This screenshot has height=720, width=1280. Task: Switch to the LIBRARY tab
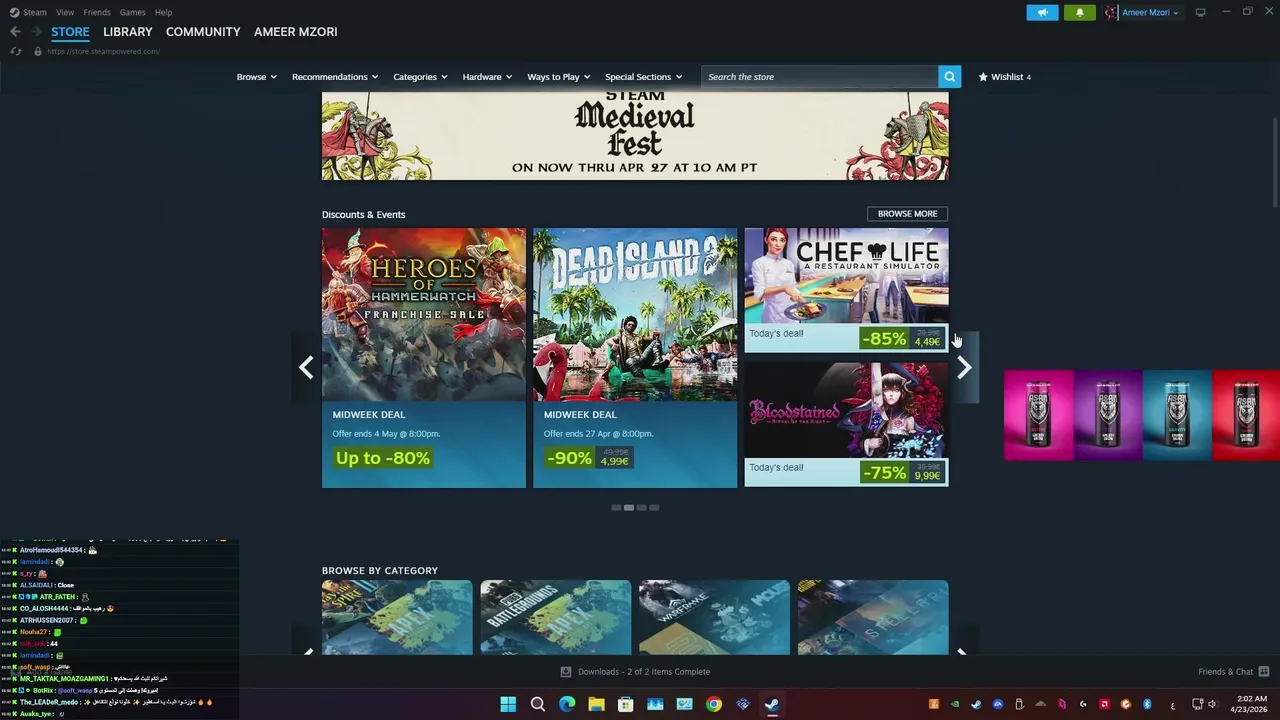(128, 32)
